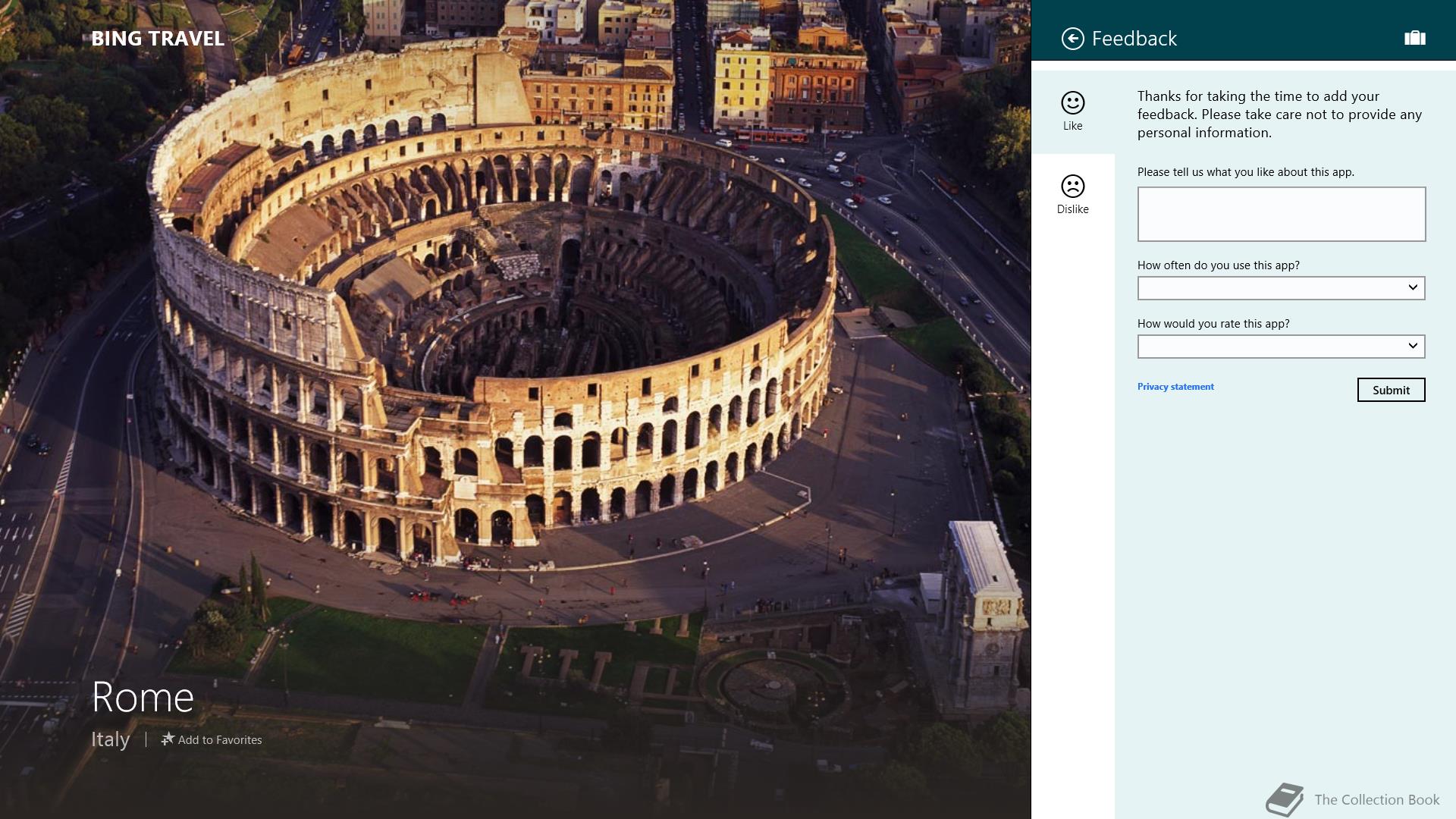Submit the feedback form
Screen dimensions: 1456x819
click(x=1392, y=390)
